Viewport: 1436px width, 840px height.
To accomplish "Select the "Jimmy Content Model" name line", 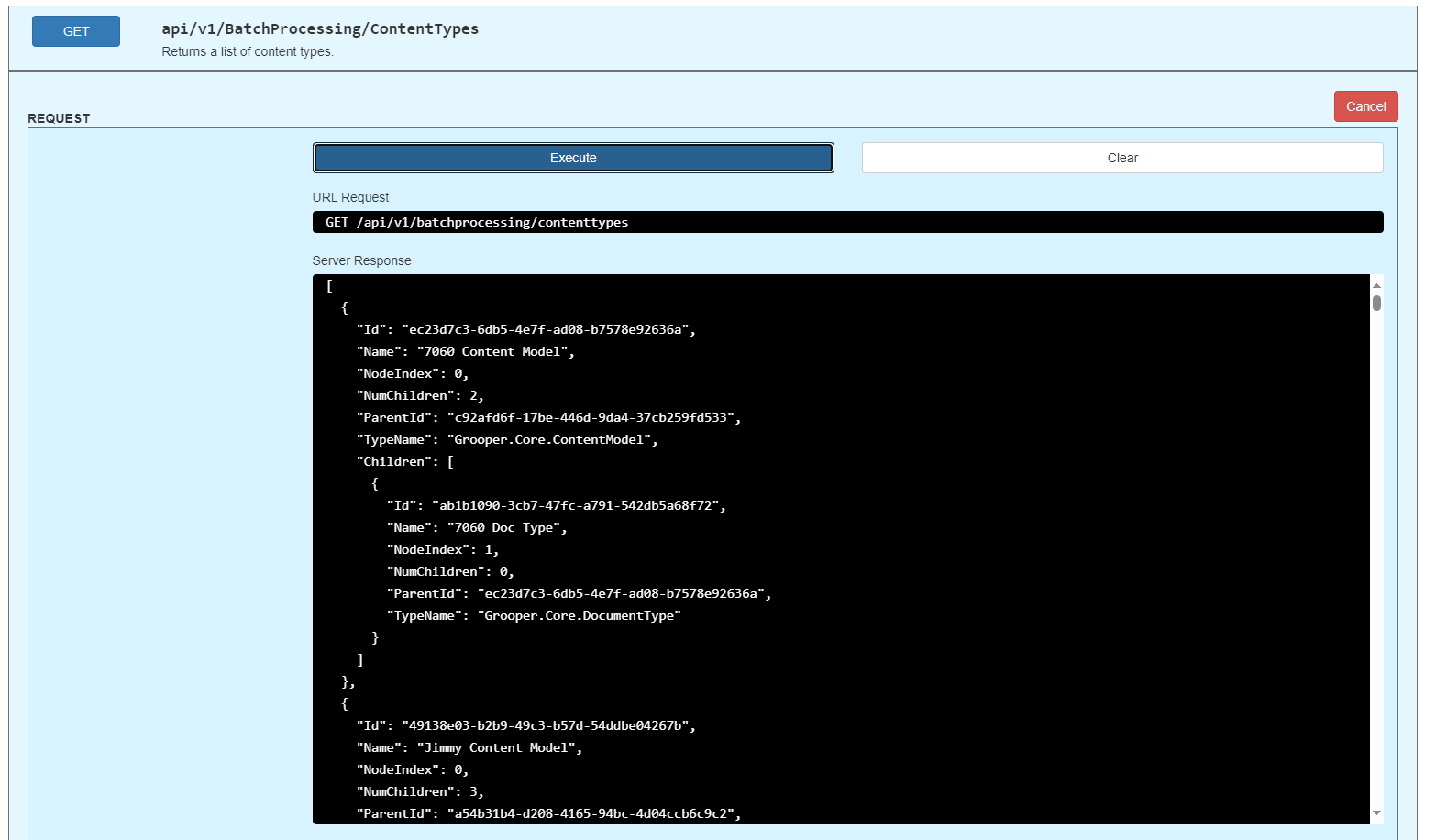I will pyautogui.click(x=469, y=747).
